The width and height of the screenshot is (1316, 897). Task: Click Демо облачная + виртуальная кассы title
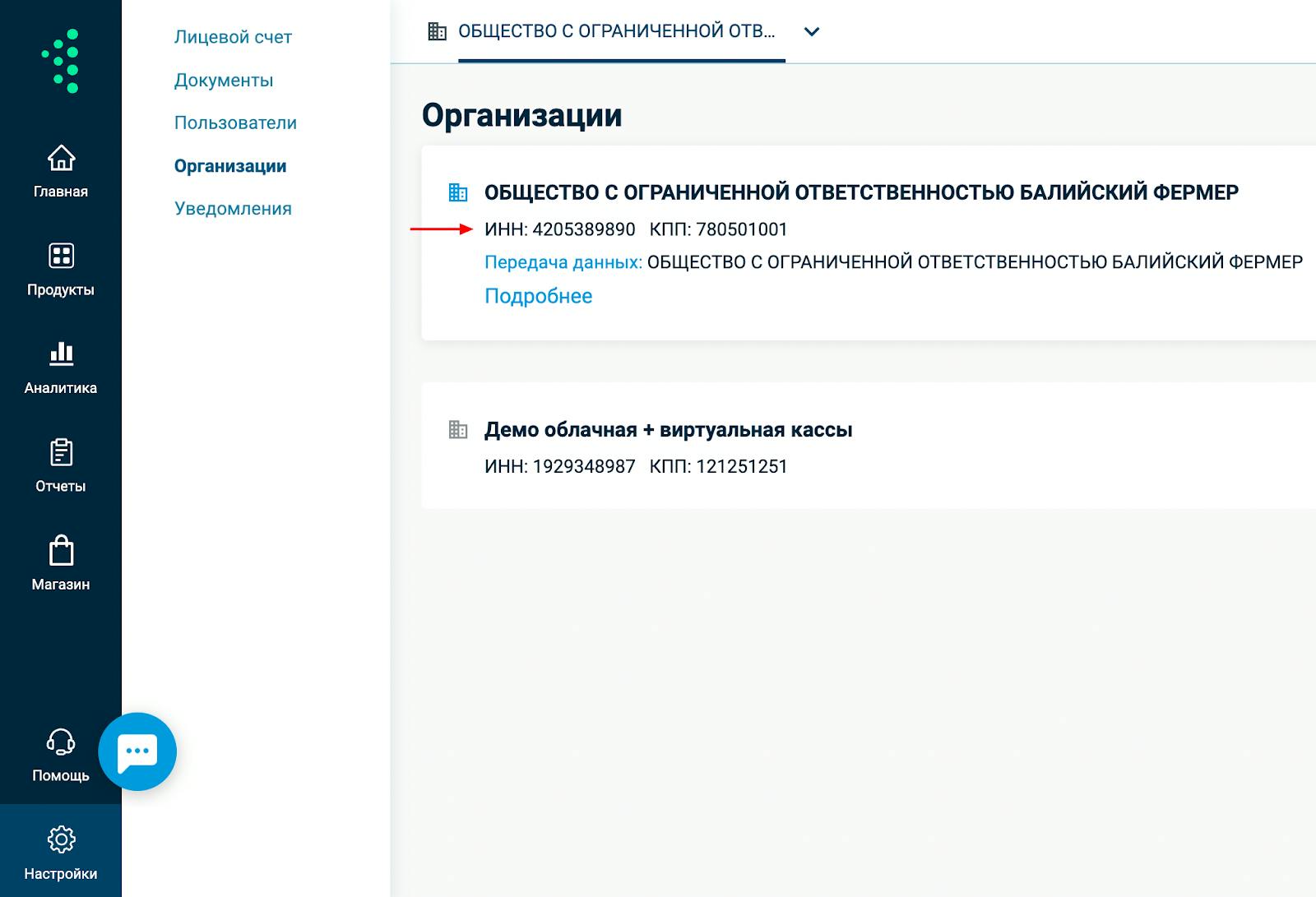pos(668,430)
